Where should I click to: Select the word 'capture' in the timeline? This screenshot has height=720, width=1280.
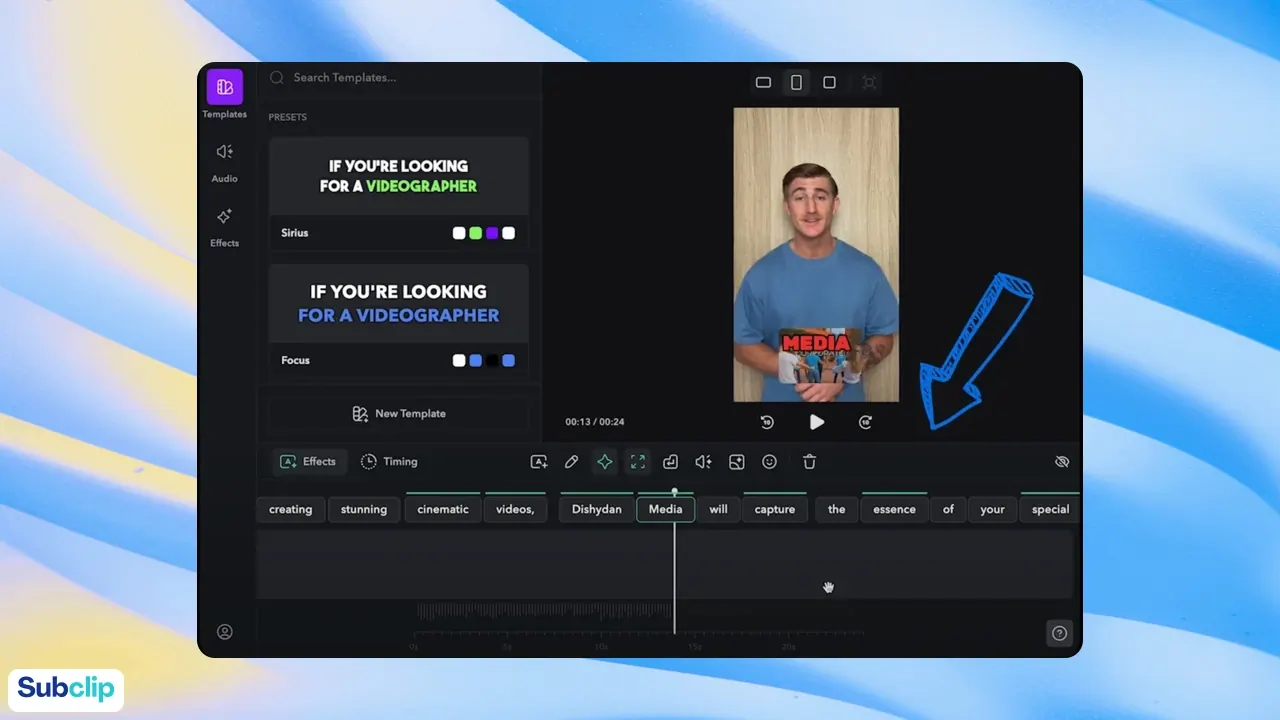click(x=775, y=510)
